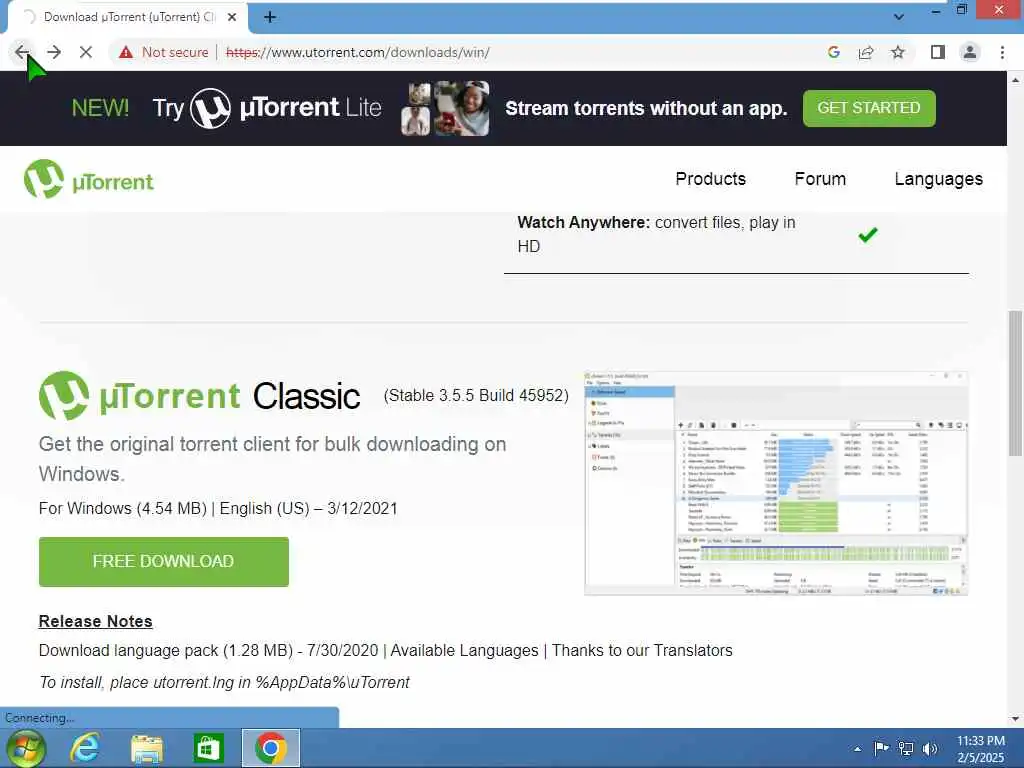Viewport: 1024px width, 768px height.
Task: Click the µTorrent Classic logo
Action: click(x=199, y=396)
